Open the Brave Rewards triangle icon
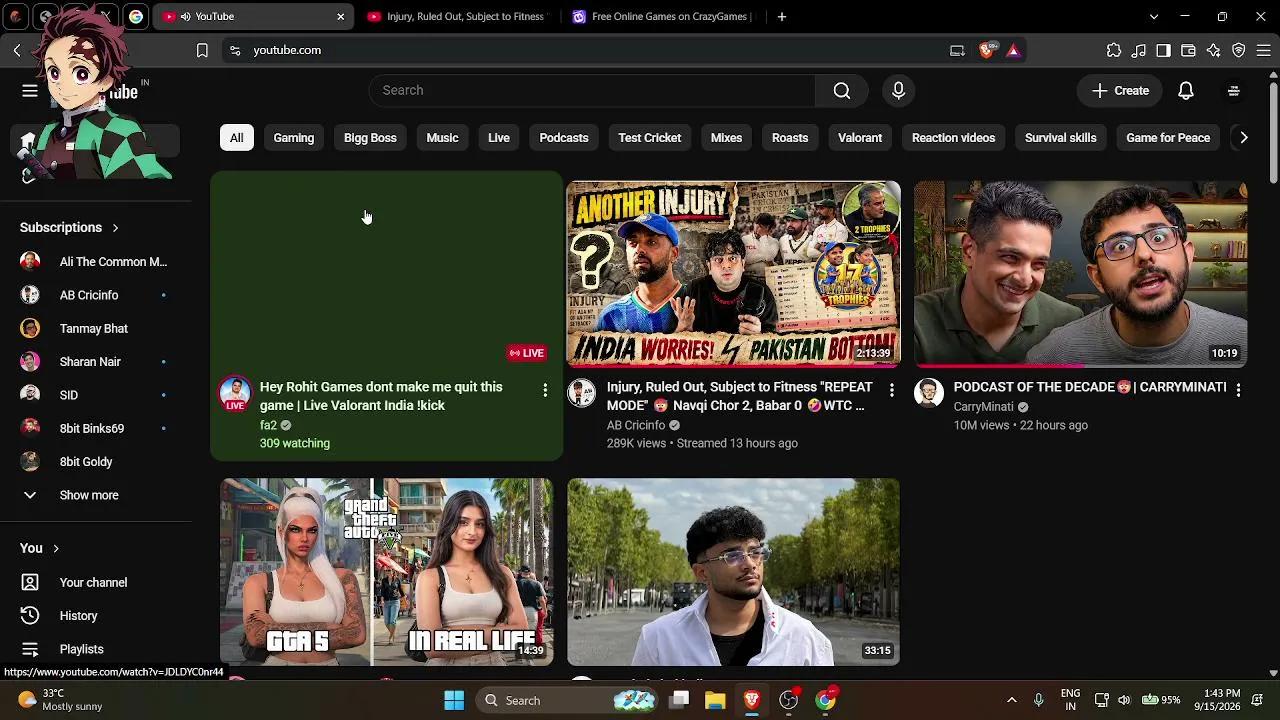 [1013, 50]
